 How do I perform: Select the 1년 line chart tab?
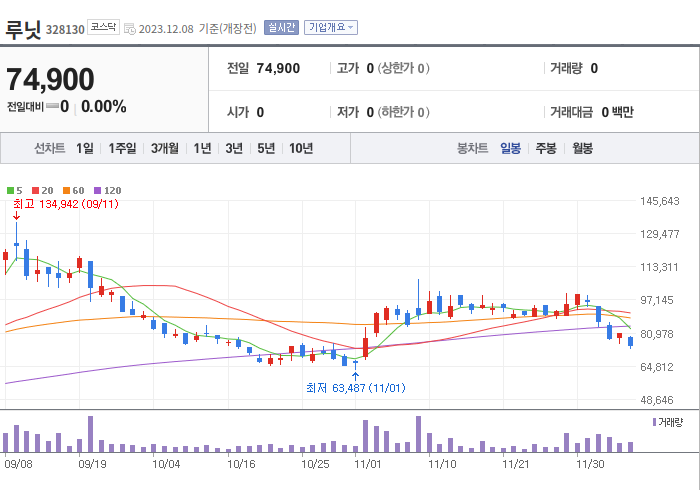click(202, 148)
